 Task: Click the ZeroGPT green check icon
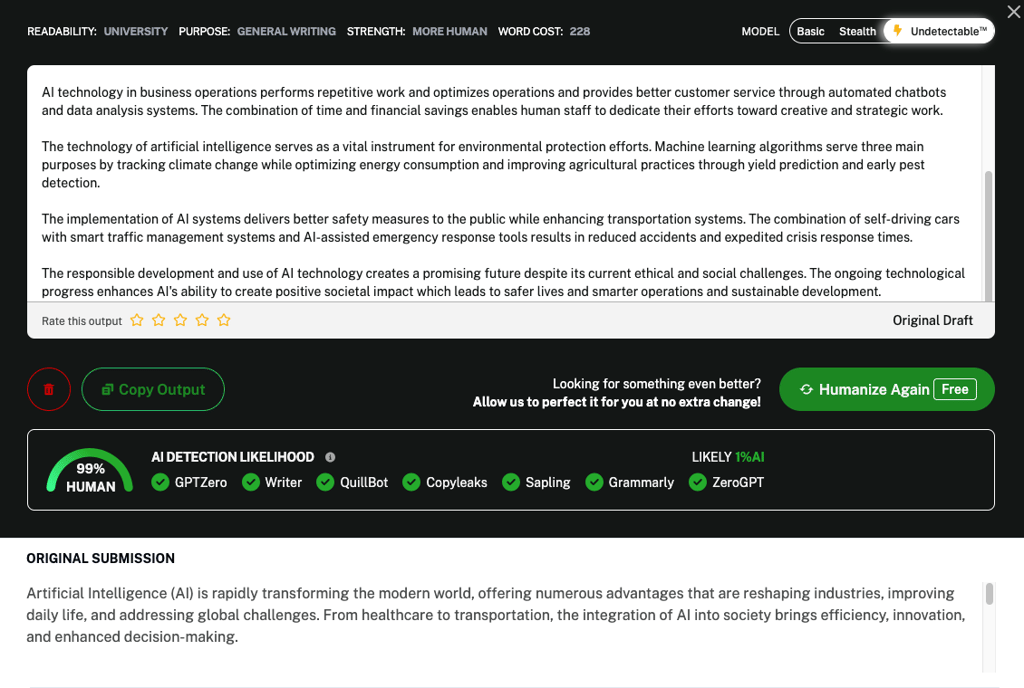point(697,482)
